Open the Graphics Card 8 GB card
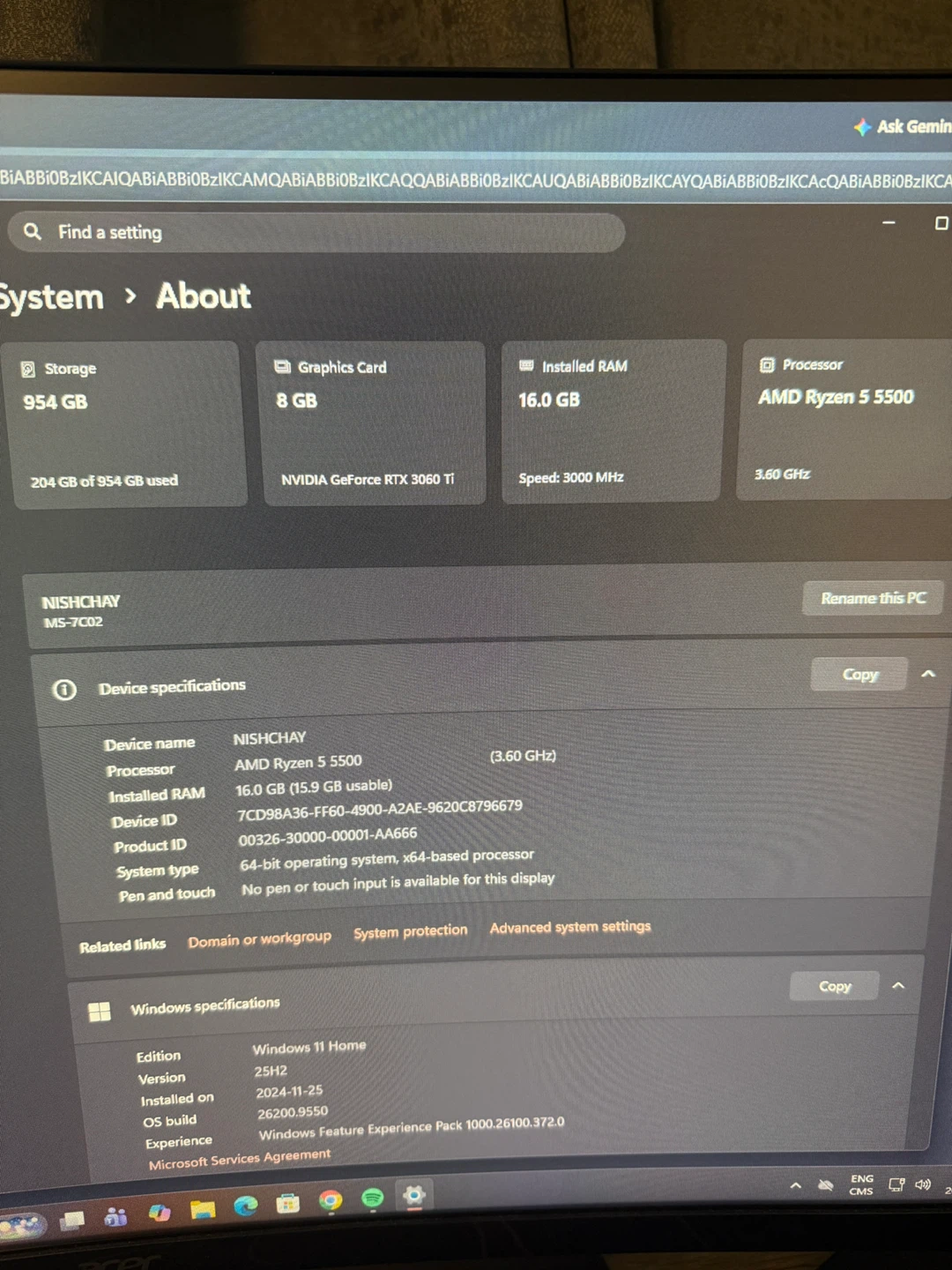This screenshot has height=1270, width=952. (371, 423)
